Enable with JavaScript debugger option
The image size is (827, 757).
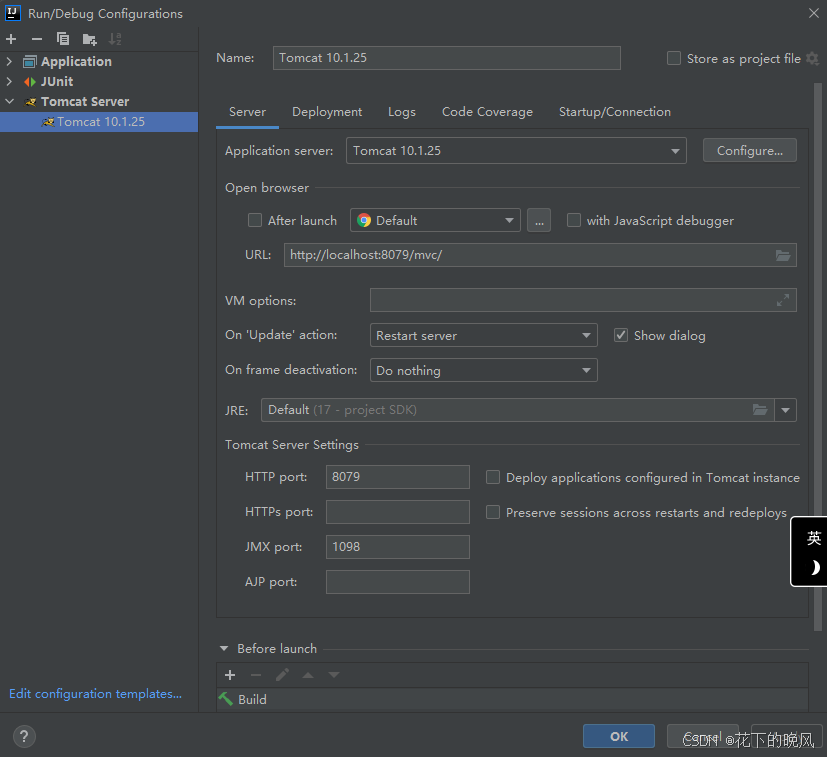click(574, 220)
